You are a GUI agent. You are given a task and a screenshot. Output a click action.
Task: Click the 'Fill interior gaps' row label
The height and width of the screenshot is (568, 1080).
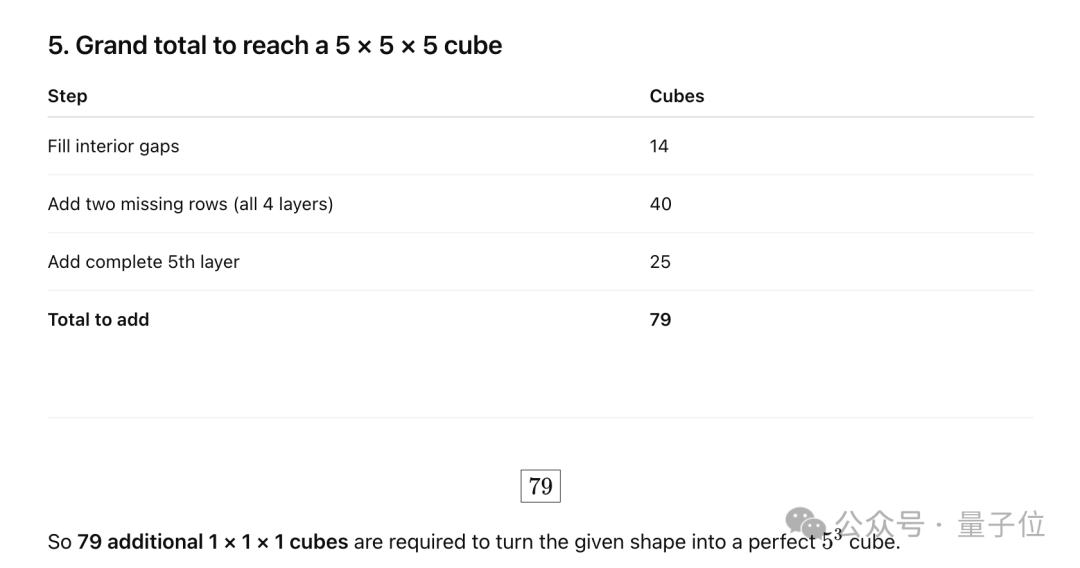[113, 146]
